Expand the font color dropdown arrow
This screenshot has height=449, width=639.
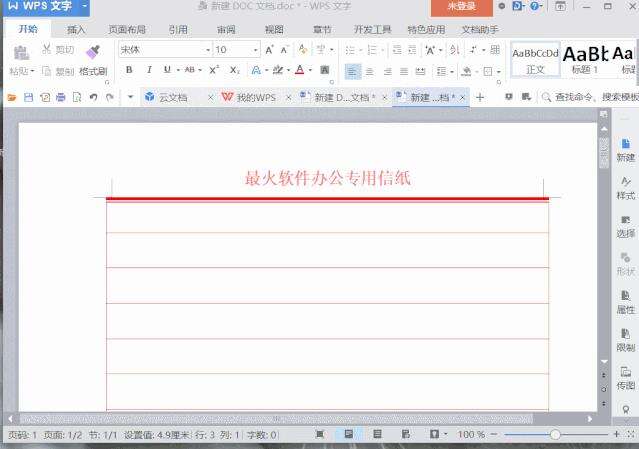click(x=311, y=70)
